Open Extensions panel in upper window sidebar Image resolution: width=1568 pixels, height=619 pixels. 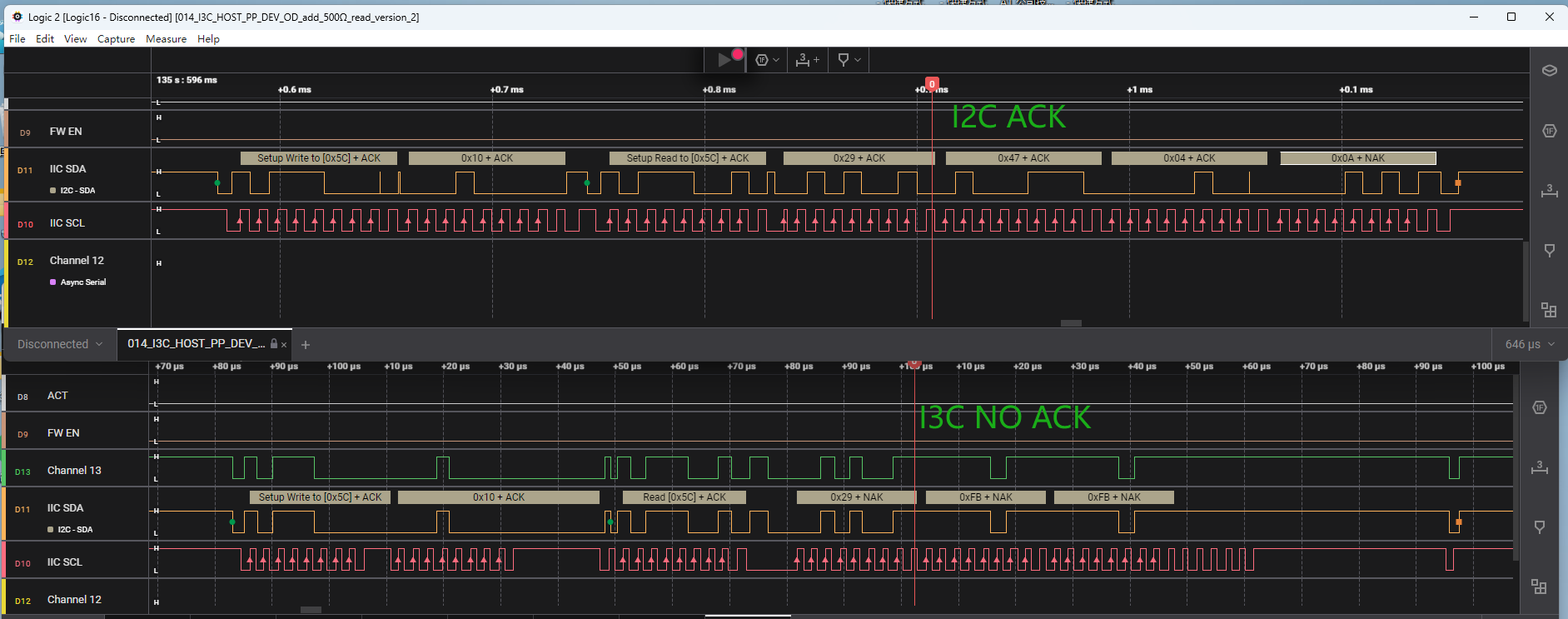point(1549,310)
